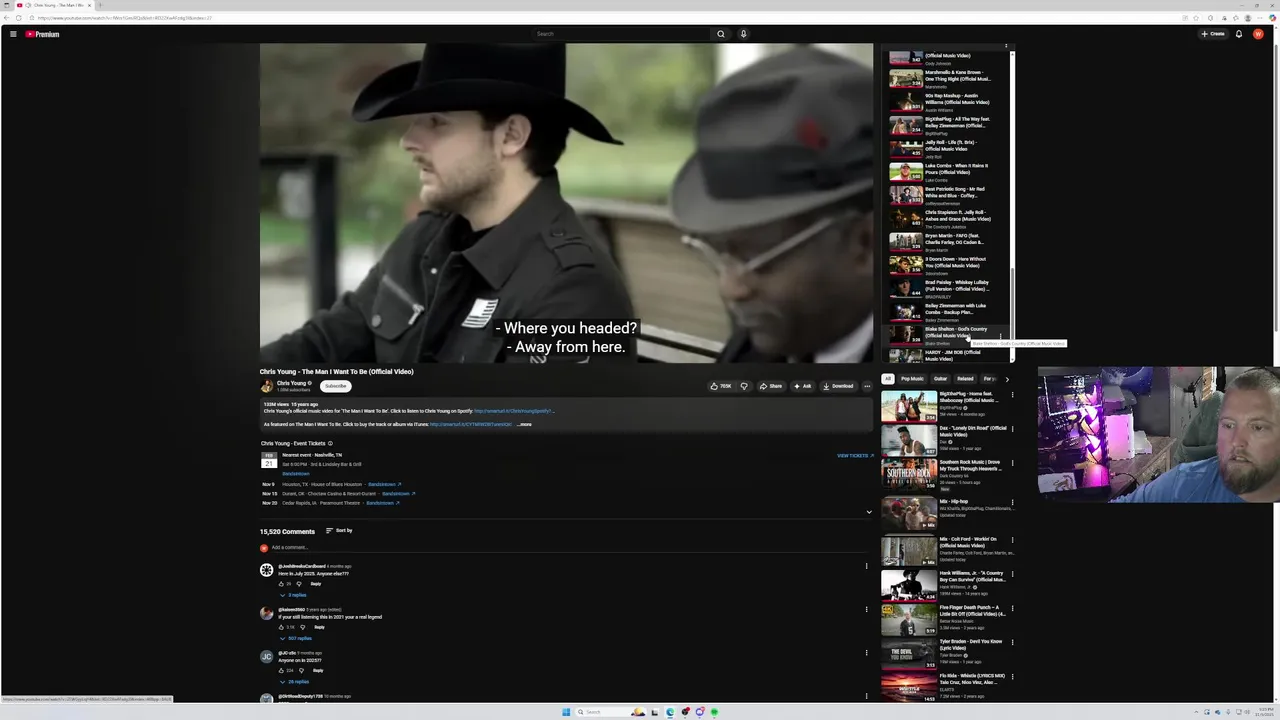The height and width of the screenshot is (720, 1280).
Task: Open Bandsintown link for Durant event
Action: [x=398, y=493]
